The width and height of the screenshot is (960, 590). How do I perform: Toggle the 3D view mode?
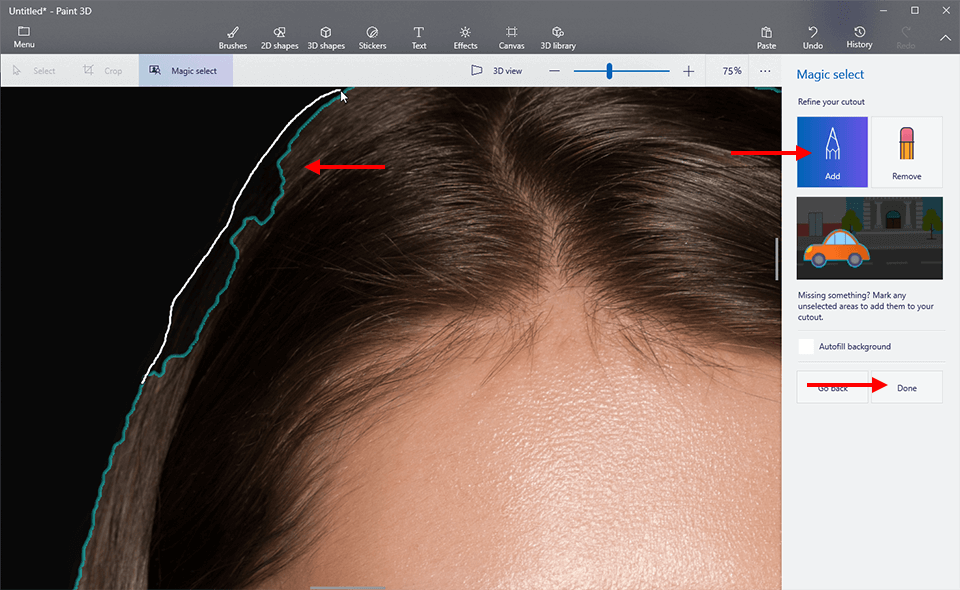[x=497, y=71]
